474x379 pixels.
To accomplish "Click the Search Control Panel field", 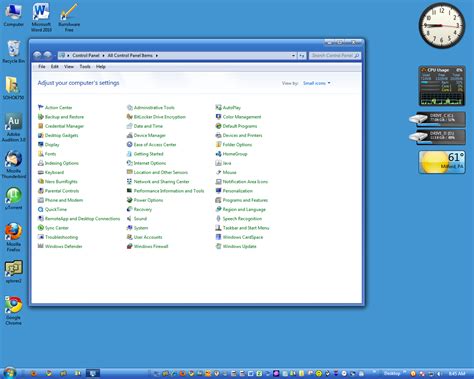I will (334, 56).
